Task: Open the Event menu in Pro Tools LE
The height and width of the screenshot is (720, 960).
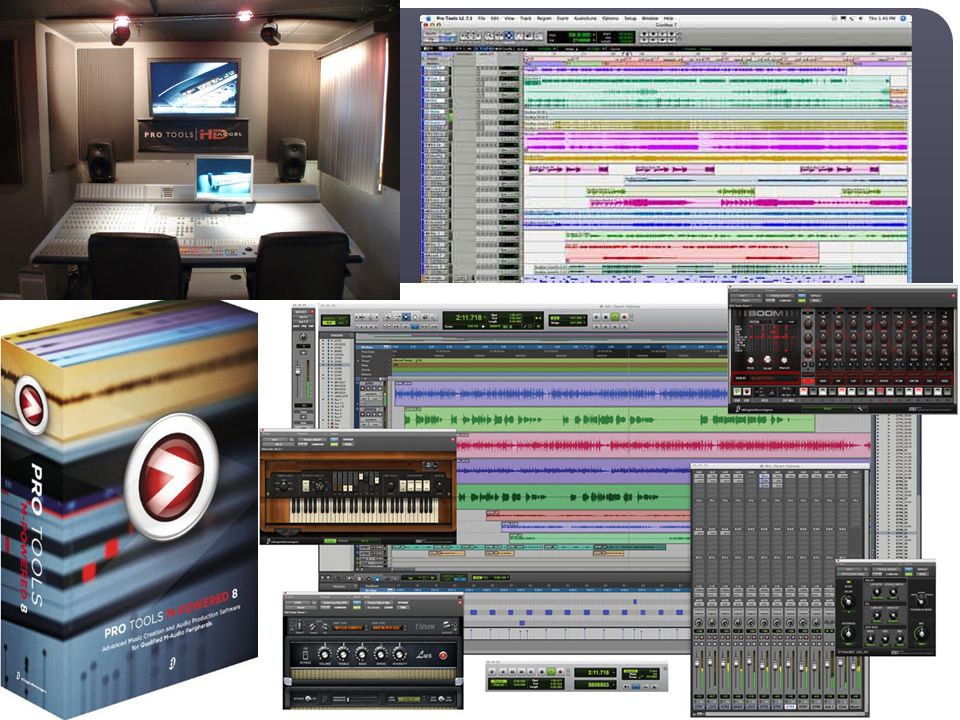Action: pyautogui.click(x=562, y=19)
